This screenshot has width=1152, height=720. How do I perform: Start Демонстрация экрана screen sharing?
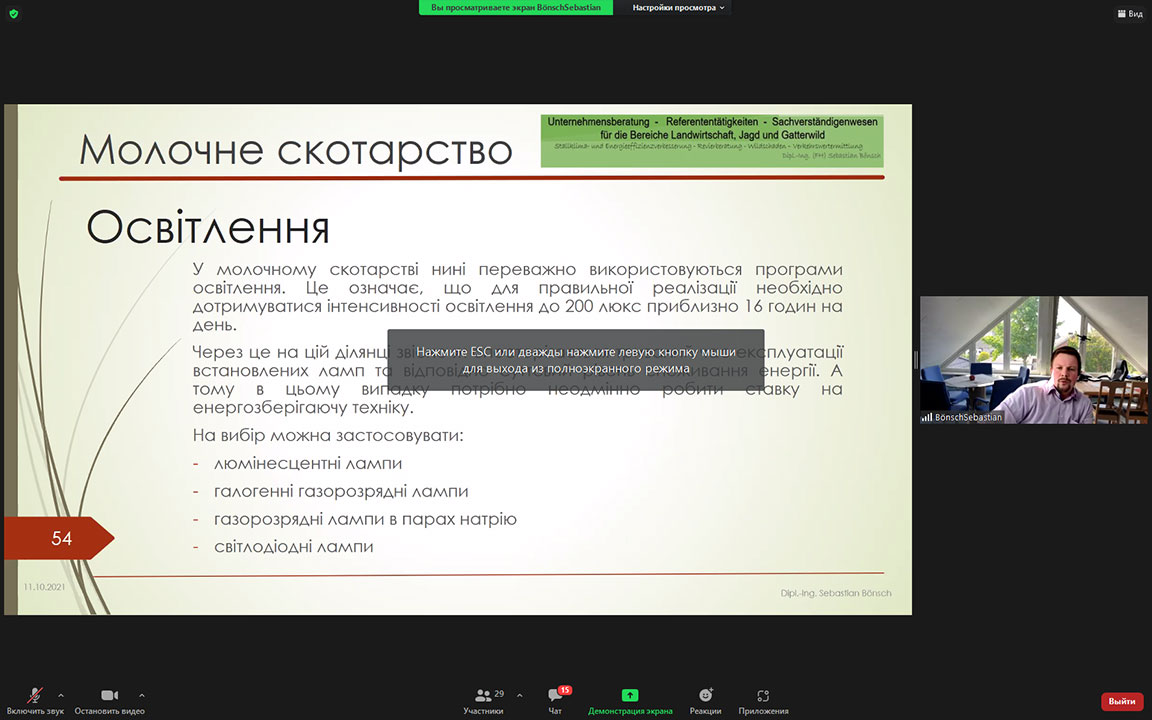point(630,701)
